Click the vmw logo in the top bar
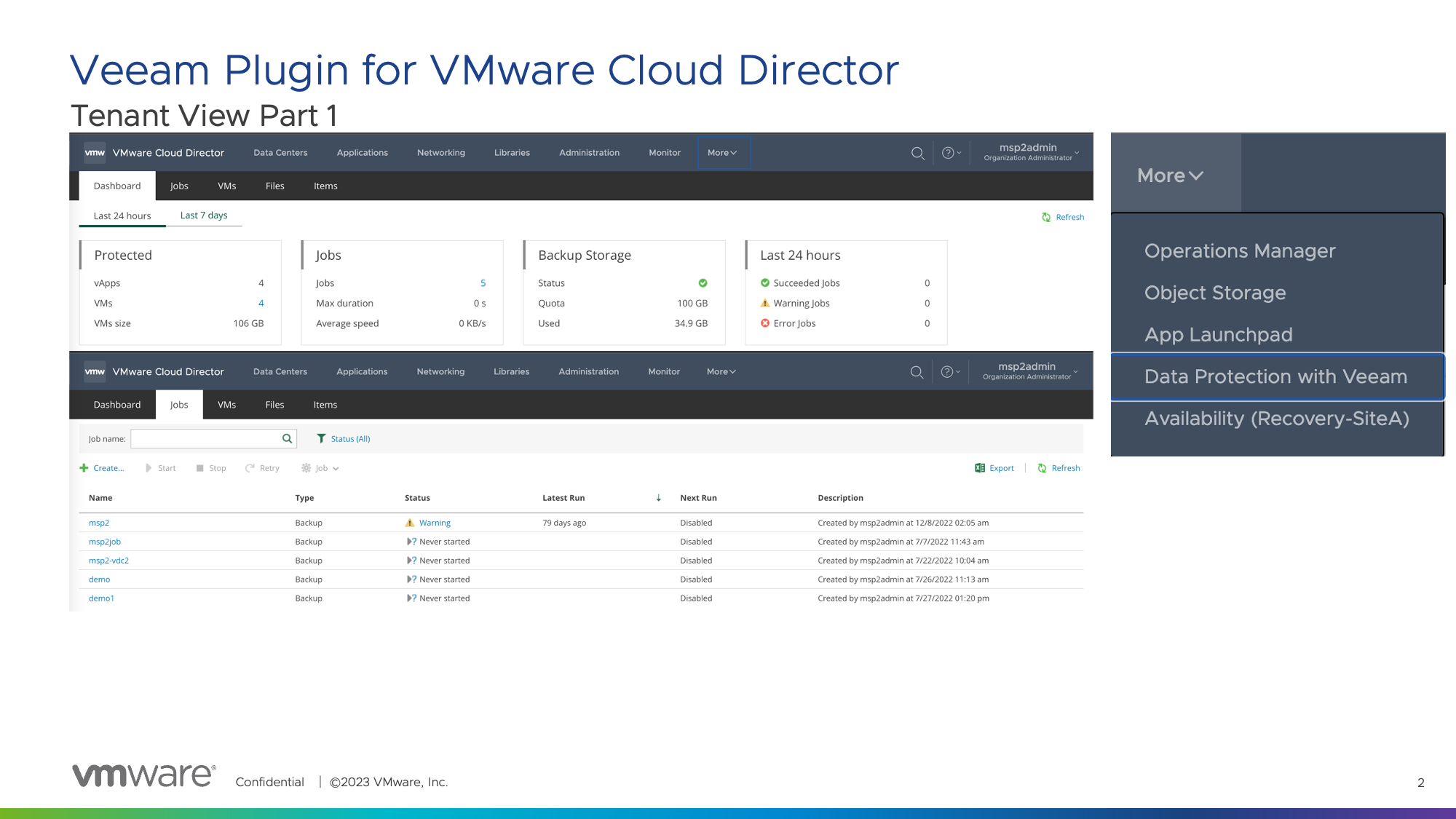 [95, 153]
